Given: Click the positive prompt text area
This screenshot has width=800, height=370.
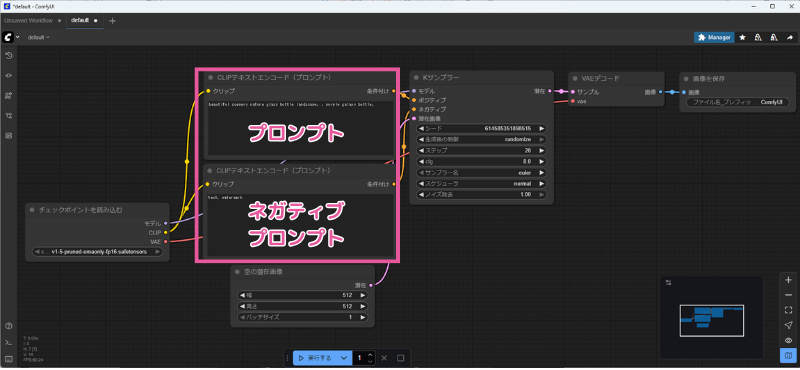Looking at the screenshot, I should point(301,128).
